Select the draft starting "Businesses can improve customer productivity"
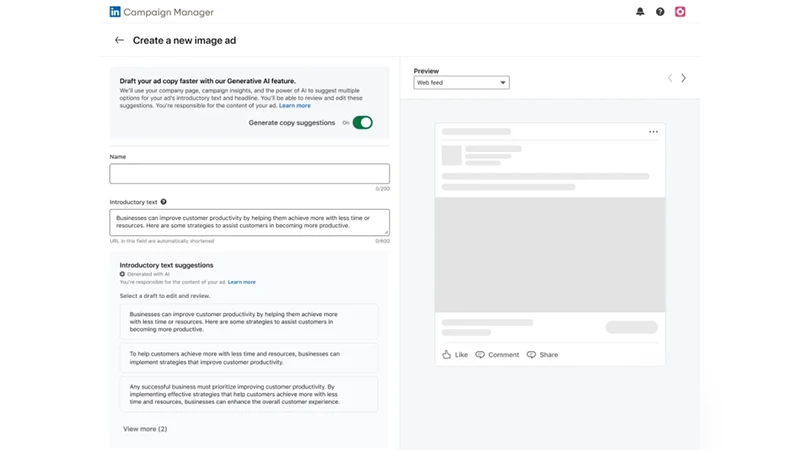Image resolution: width=800 pixels, height=450 pixels. [249, 321]
